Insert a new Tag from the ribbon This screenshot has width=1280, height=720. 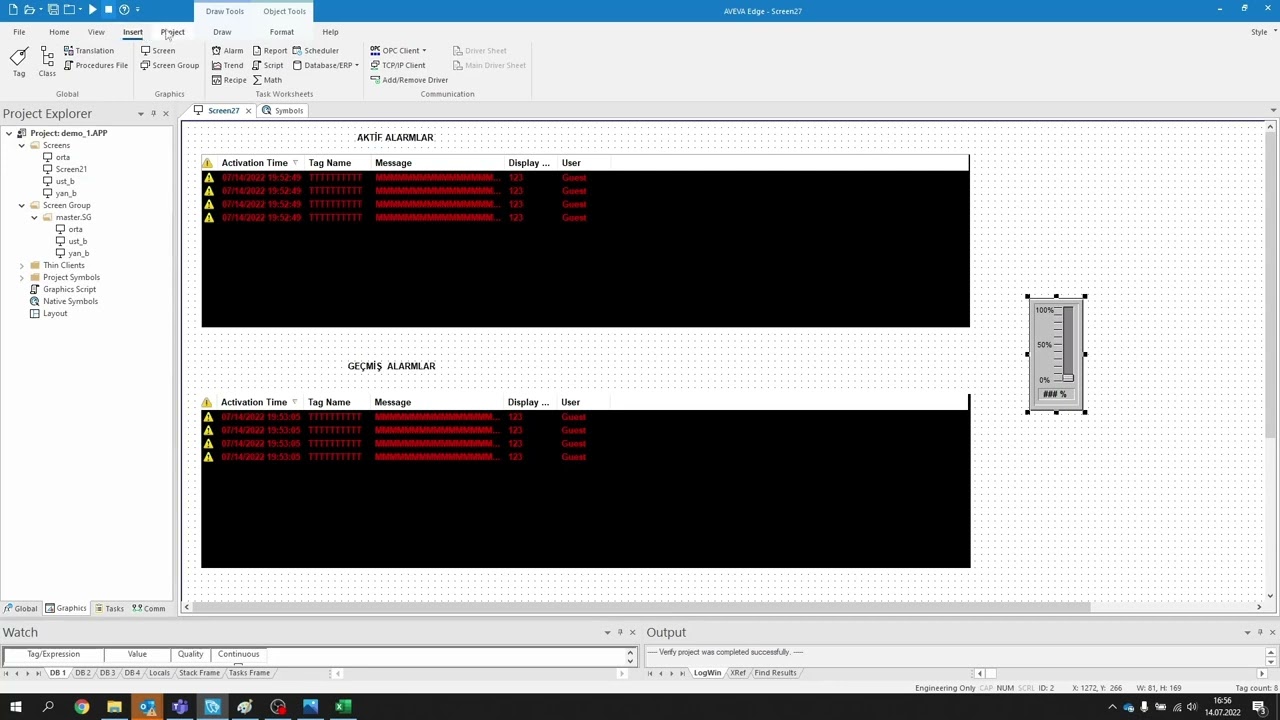(x=18, y=61)
